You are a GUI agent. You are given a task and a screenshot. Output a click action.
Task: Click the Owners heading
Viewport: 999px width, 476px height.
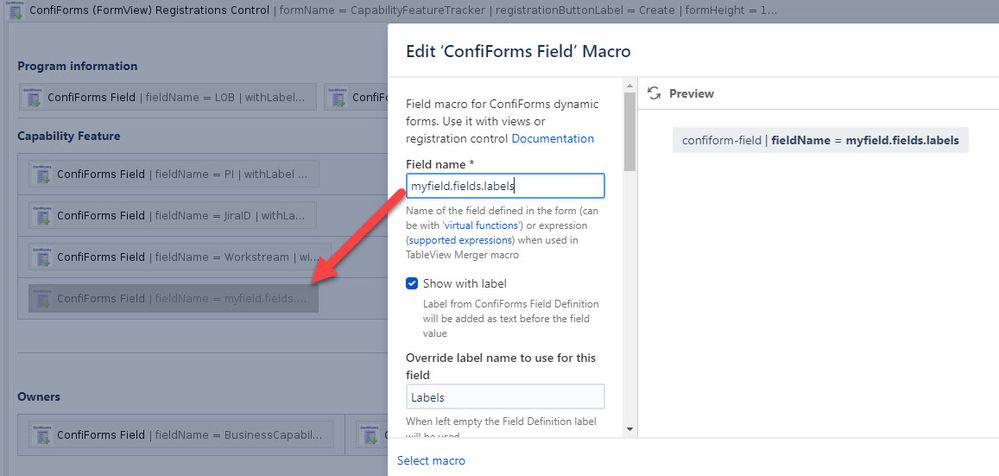[x=39, y=396]
